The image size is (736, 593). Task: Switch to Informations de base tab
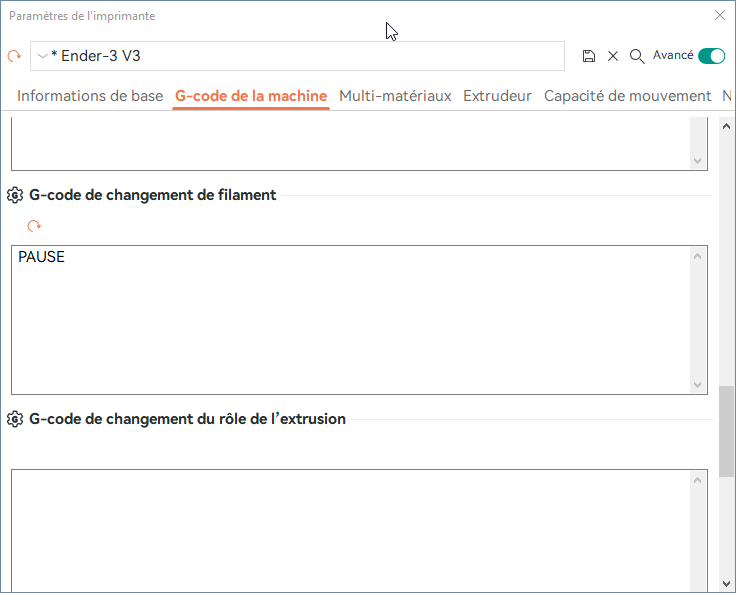[90, 97]
